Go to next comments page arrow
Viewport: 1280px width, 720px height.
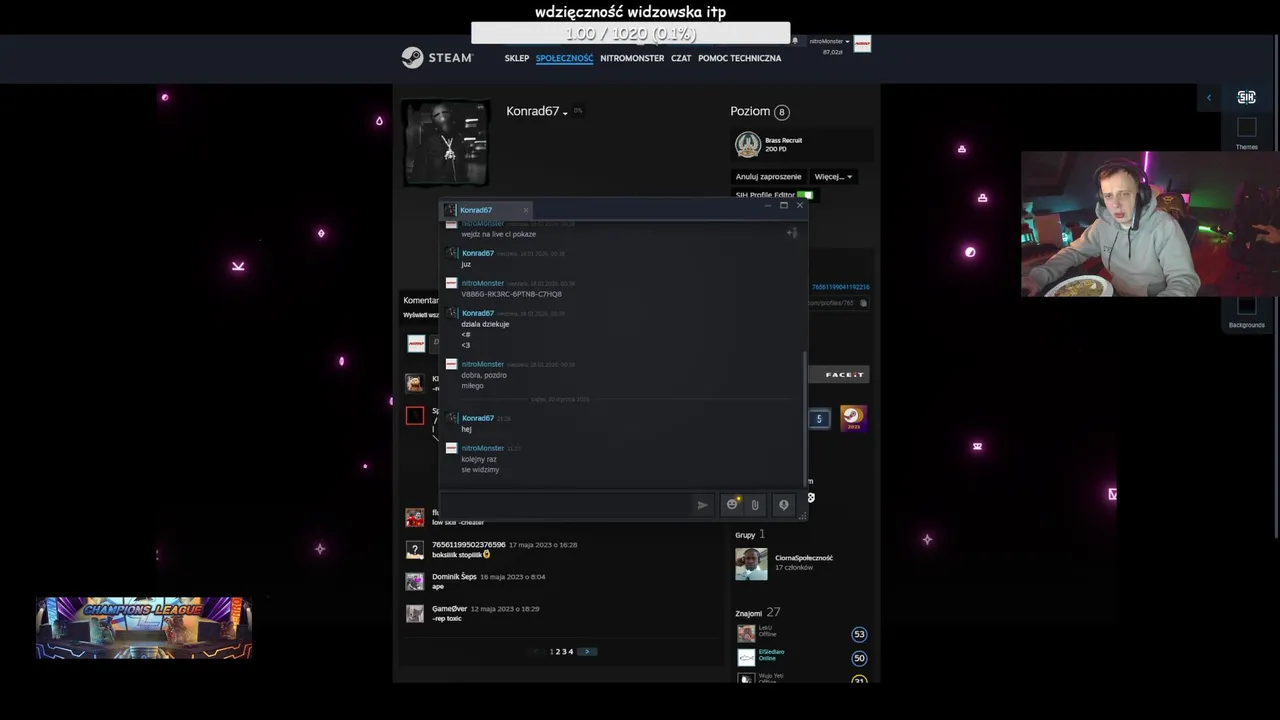coord(587,651)
